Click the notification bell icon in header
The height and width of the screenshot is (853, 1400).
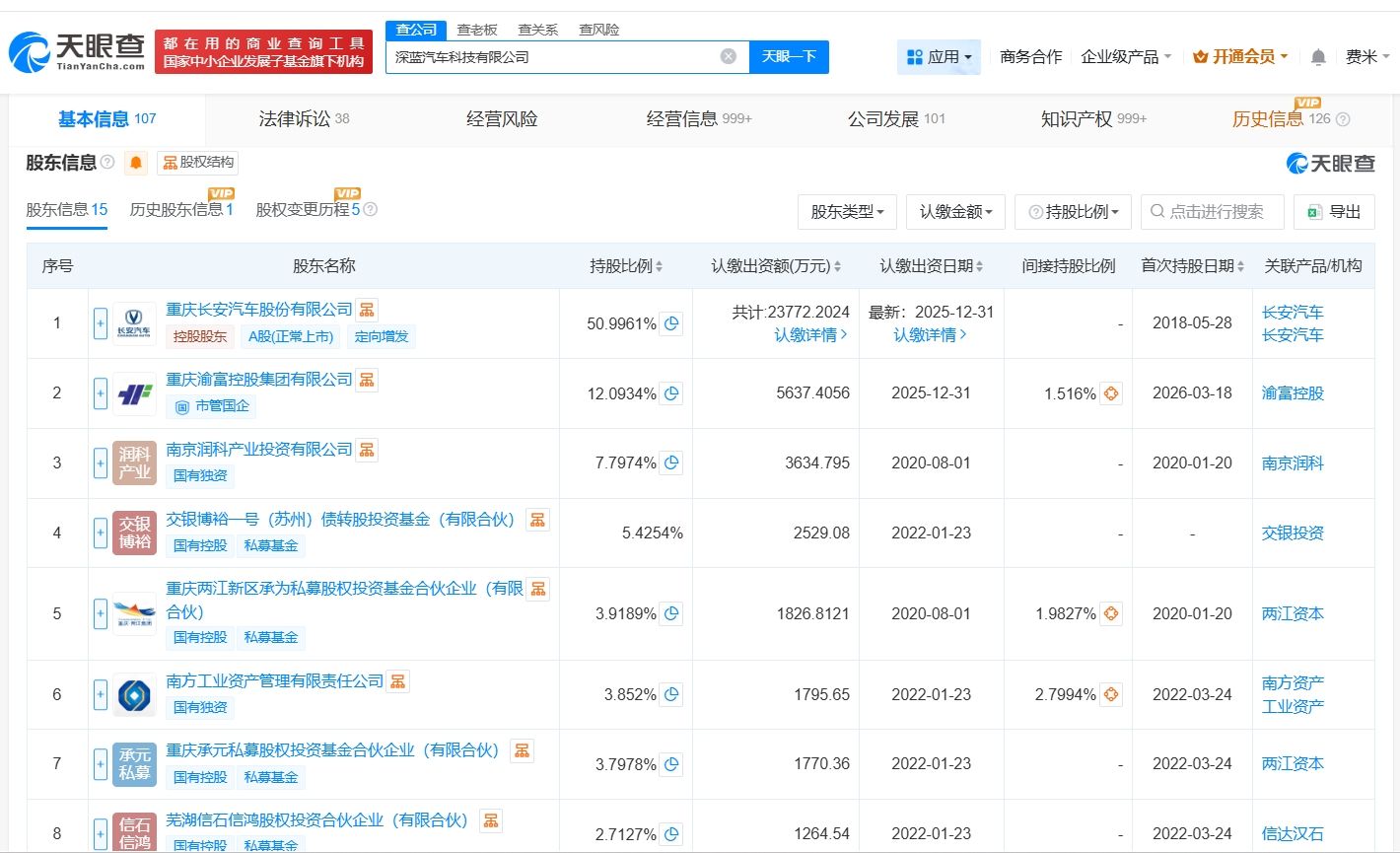click(1318, 57)
